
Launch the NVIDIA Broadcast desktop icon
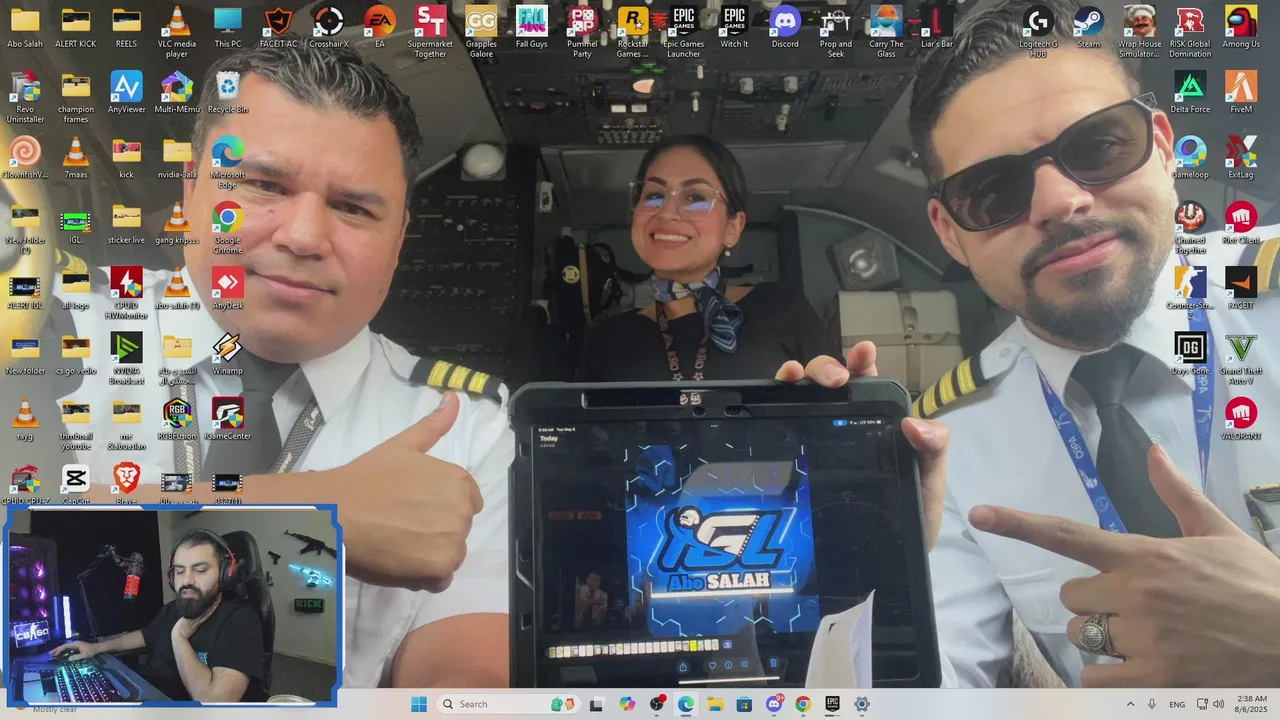coord(127,358)
